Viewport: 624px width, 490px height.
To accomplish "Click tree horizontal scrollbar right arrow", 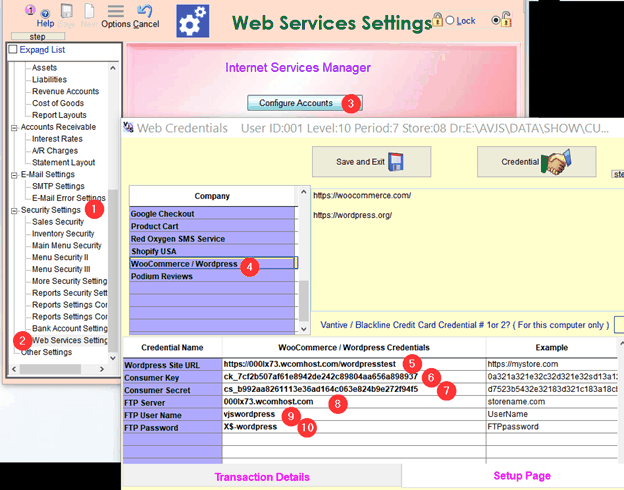I will (x=102, y=369).
